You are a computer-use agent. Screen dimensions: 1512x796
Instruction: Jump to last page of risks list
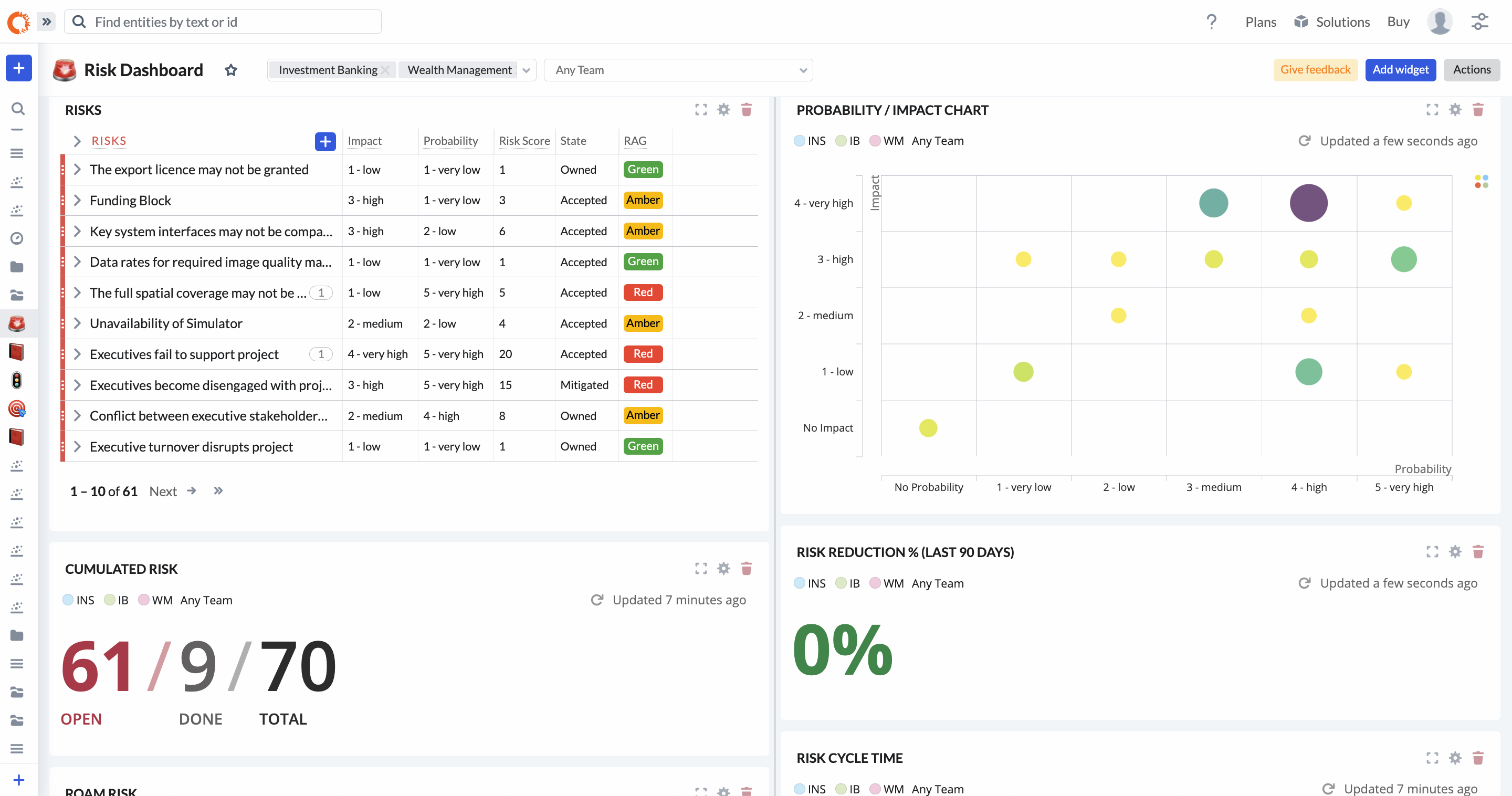[x=218, y=491]
